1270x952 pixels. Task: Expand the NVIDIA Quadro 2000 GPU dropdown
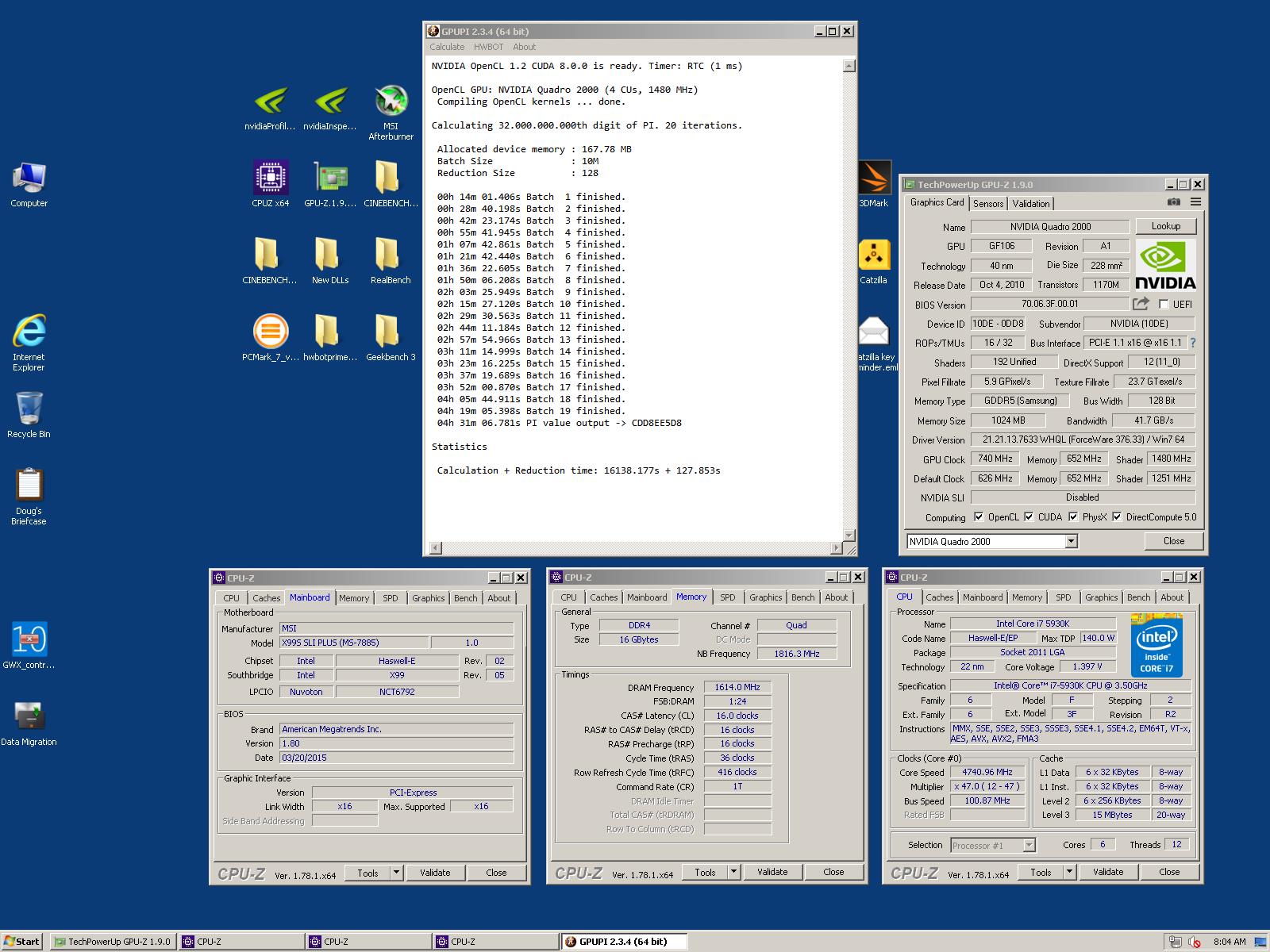point(1071,541)
